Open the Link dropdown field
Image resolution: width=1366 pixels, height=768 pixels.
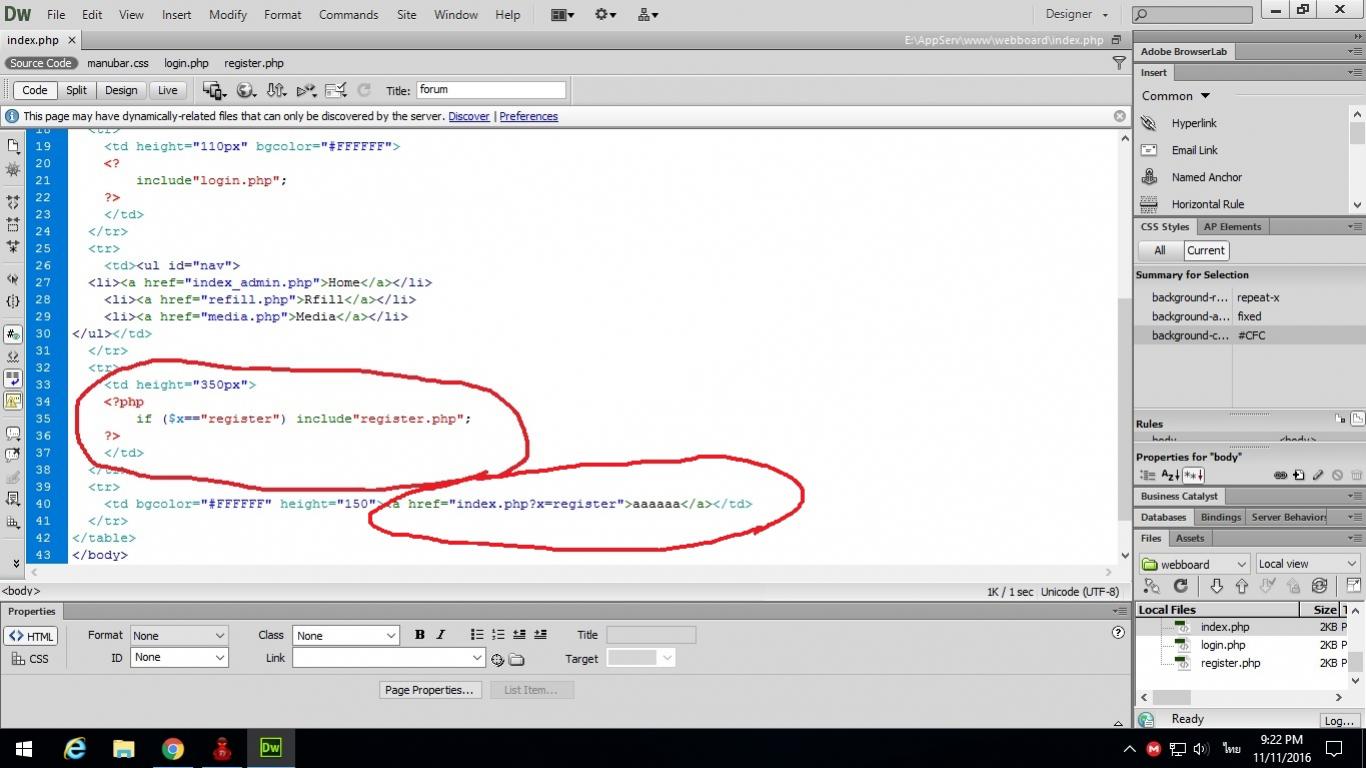389,658
